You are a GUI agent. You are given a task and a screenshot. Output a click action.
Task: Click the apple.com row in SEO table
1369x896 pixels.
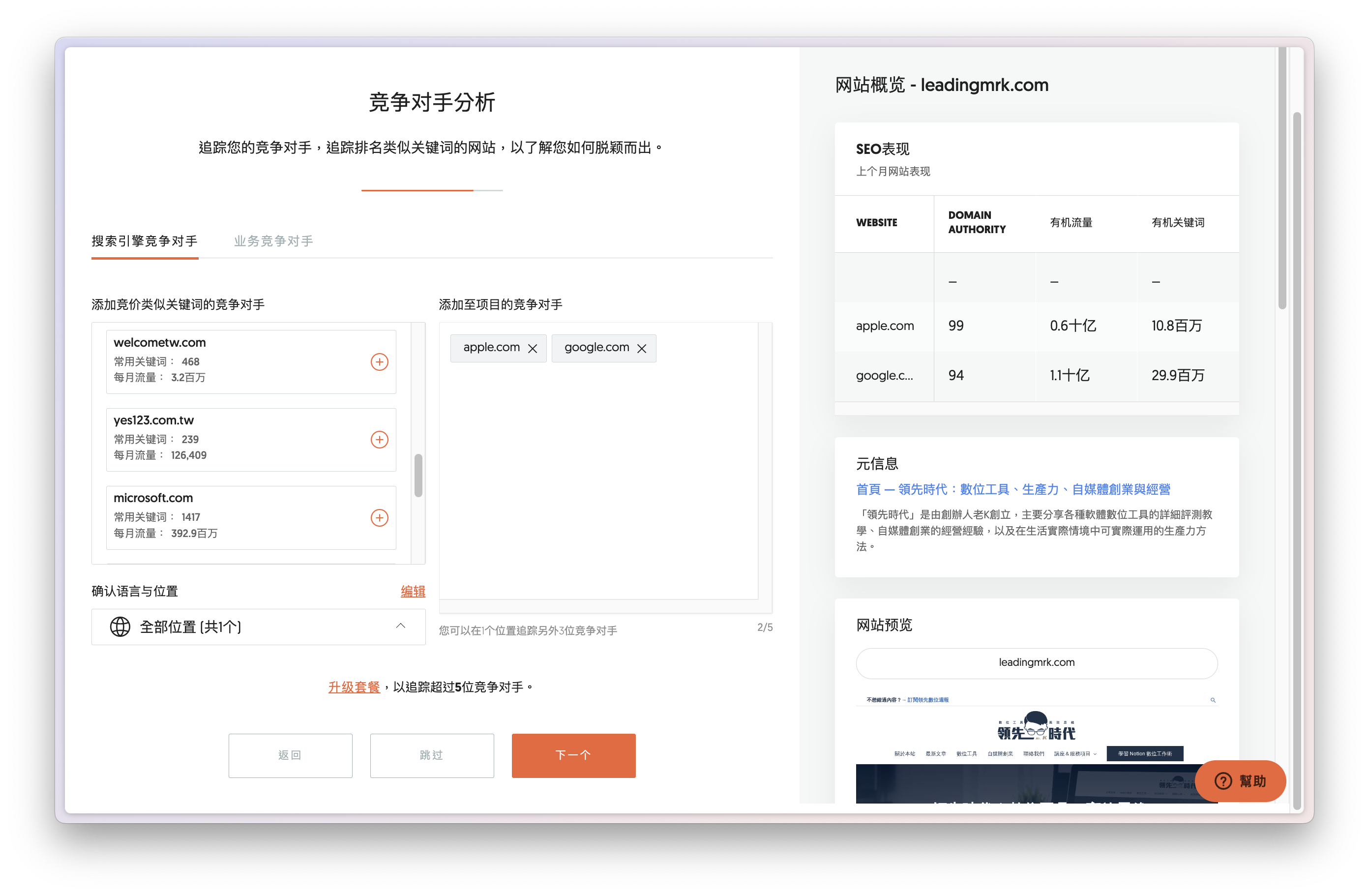tap(1037, 326)
